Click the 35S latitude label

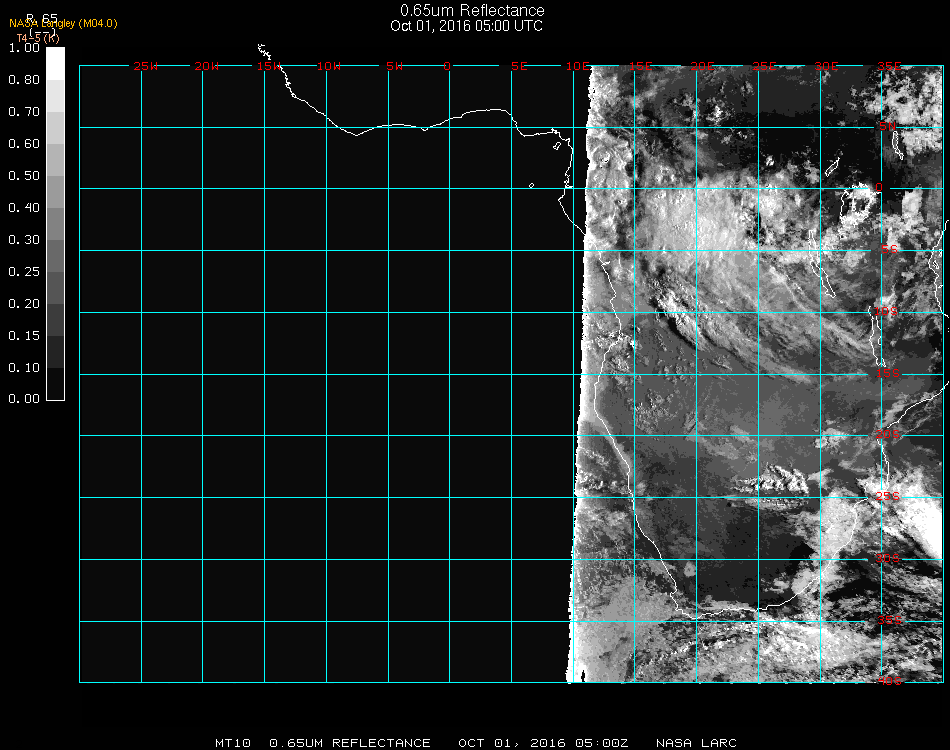click(890, 620)
